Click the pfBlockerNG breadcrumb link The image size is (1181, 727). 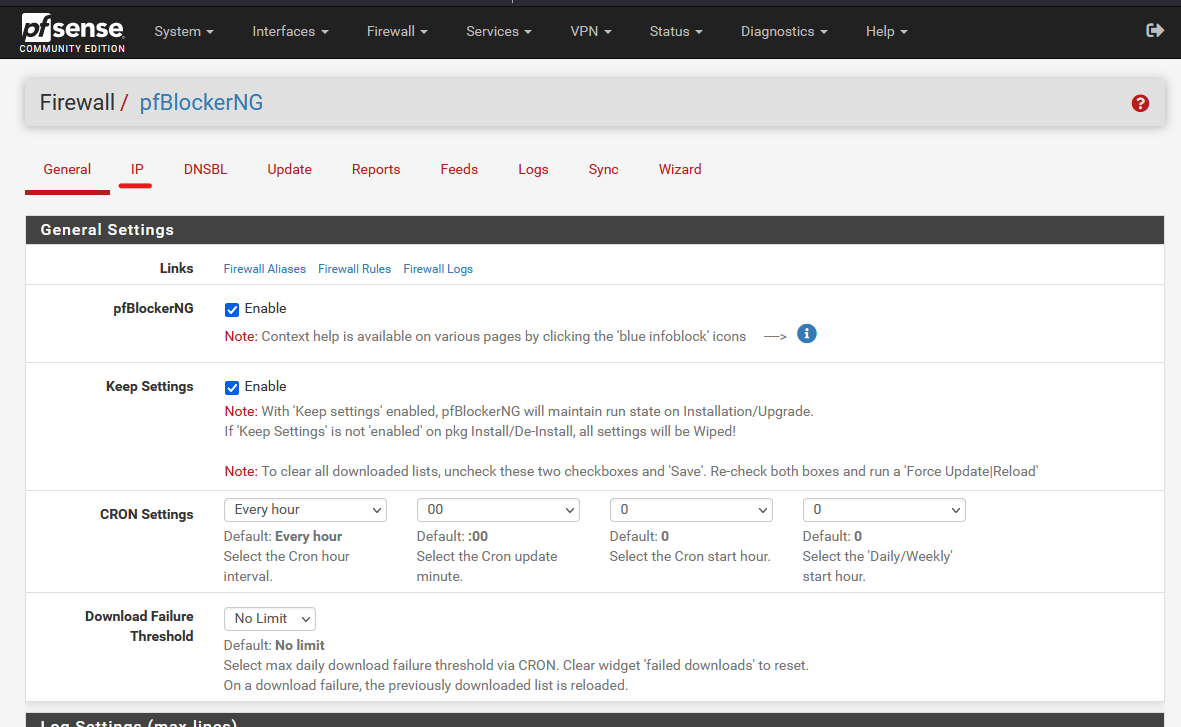coord(201,102)
